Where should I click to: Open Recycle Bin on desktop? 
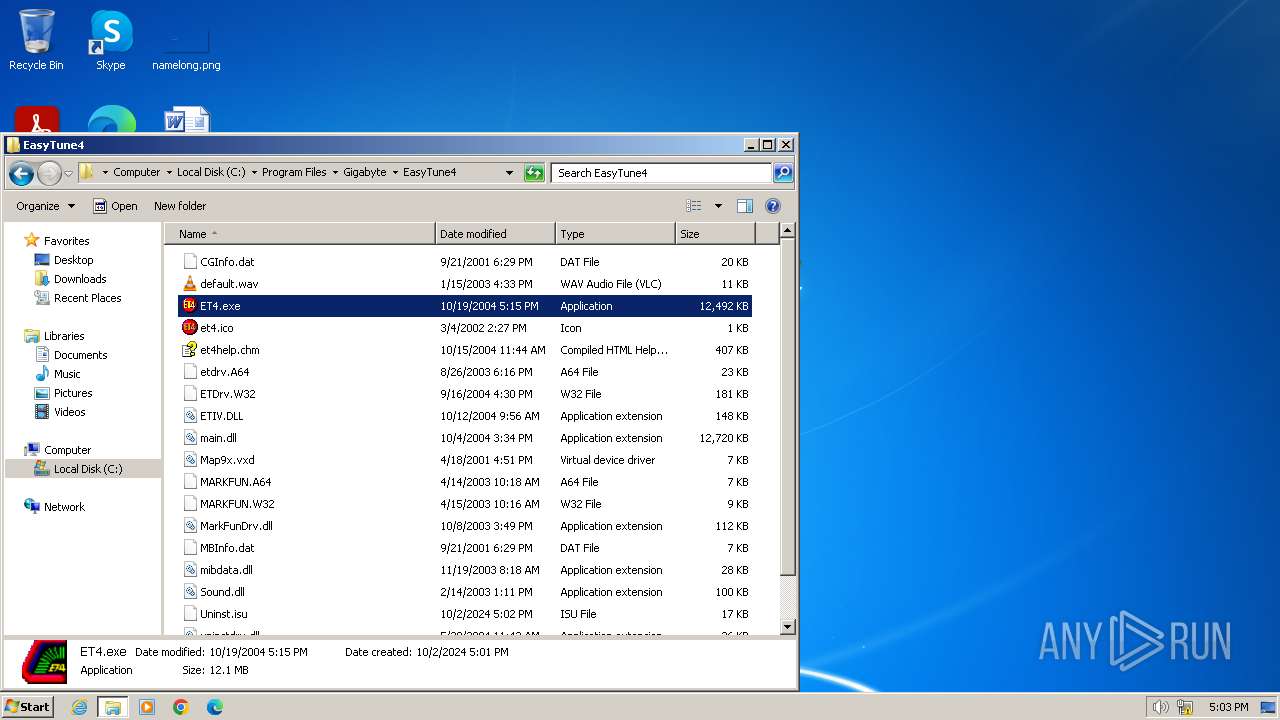[36, 40]
